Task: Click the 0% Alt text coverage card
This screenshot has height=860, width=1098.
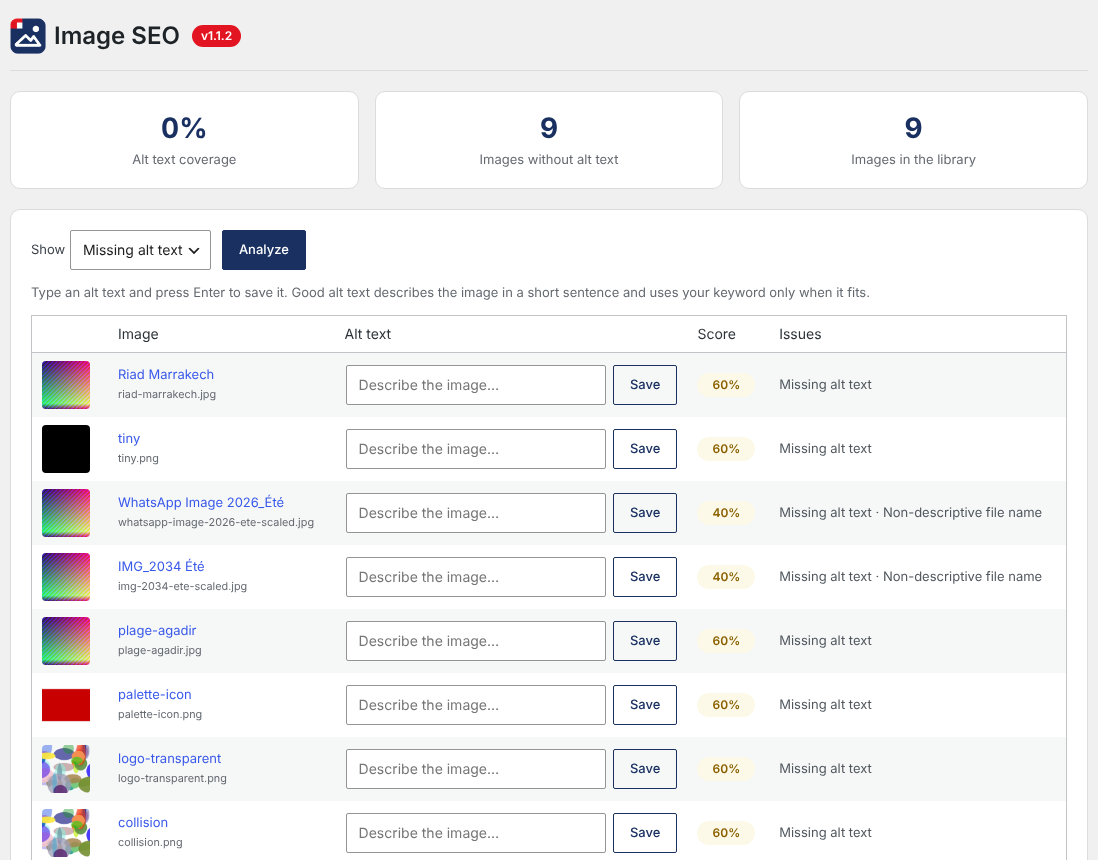Action: pos(184,140)
